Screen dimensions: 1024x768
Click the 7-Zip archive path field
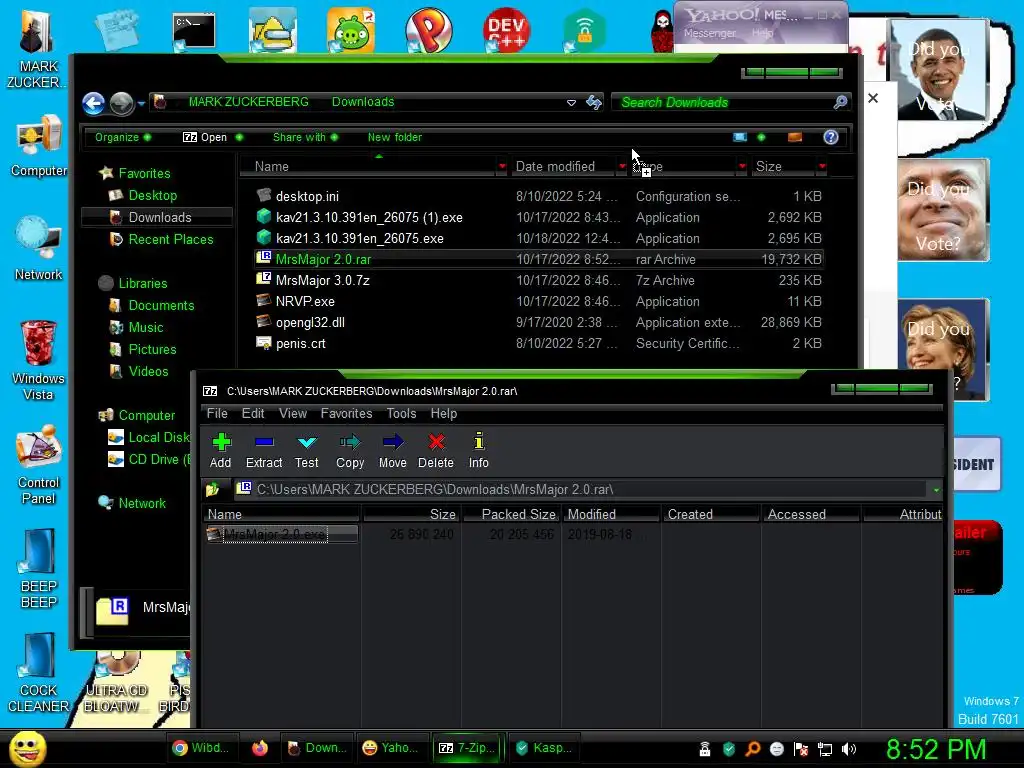click(x=581, y=489)
